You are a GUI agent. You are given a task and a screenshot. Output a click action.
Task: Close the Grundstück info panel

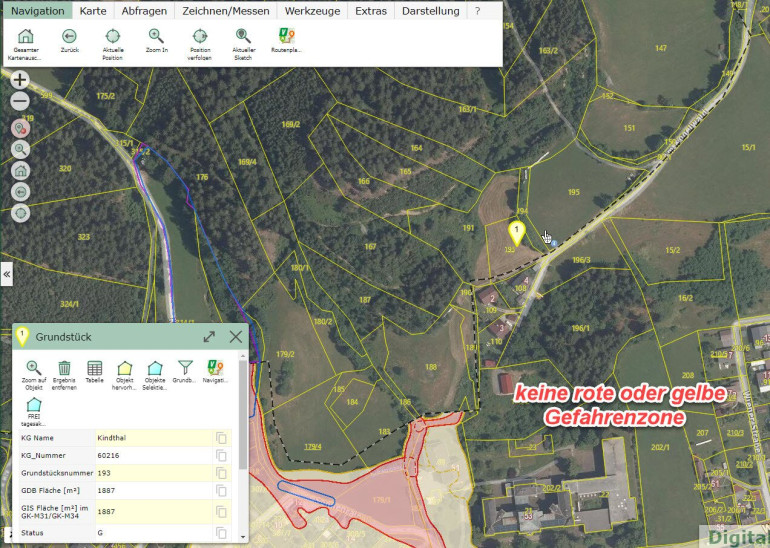pyautogui.click(x=236, y=337)
